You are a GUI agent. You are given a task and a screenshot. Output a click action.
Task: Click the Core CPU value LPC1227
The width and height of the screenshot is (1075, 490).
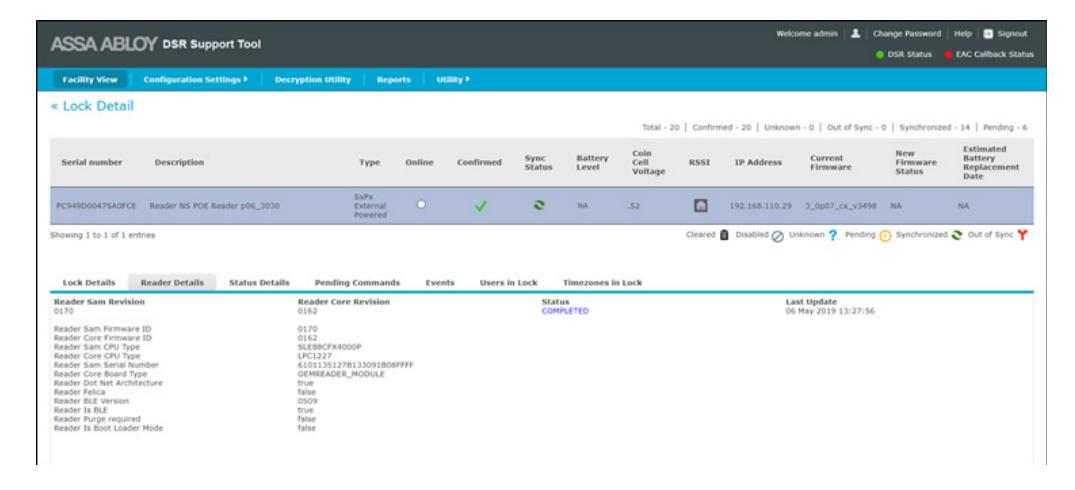point(315,356)
